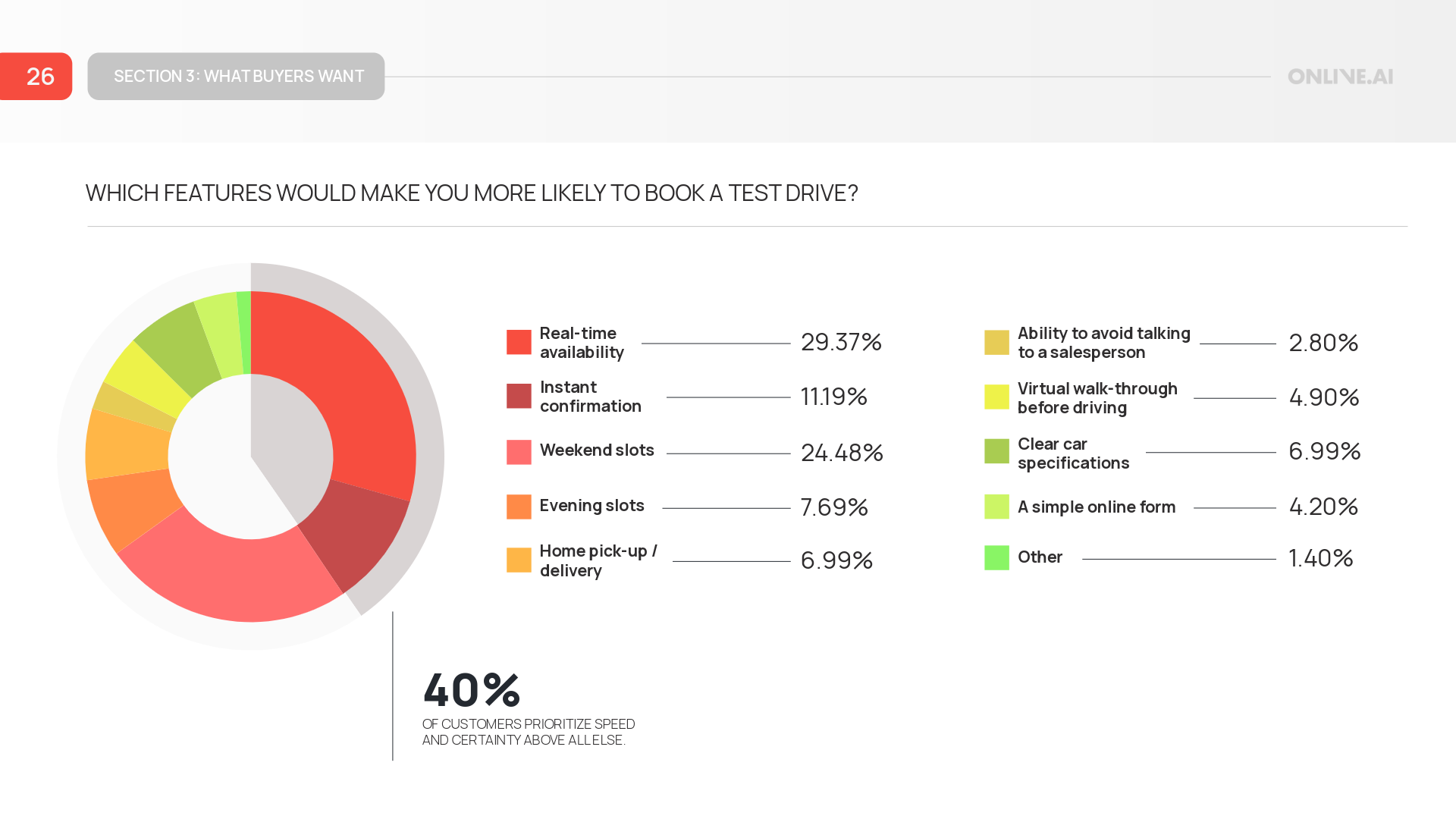Select the A simple online form swatch
1456x819 pixels.
(x=996, y=507)
